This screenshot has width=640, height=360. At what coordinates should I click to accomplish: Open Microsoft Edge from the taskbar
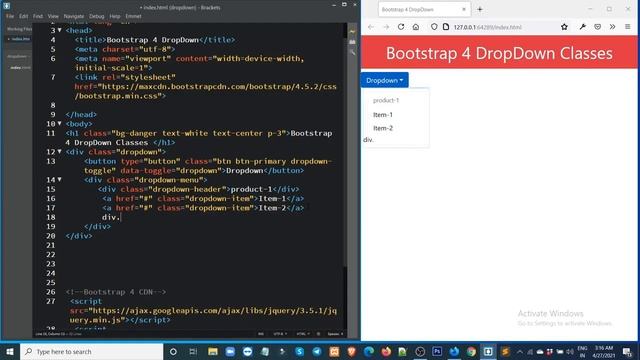pyautogui.click(x=369, y=351)
